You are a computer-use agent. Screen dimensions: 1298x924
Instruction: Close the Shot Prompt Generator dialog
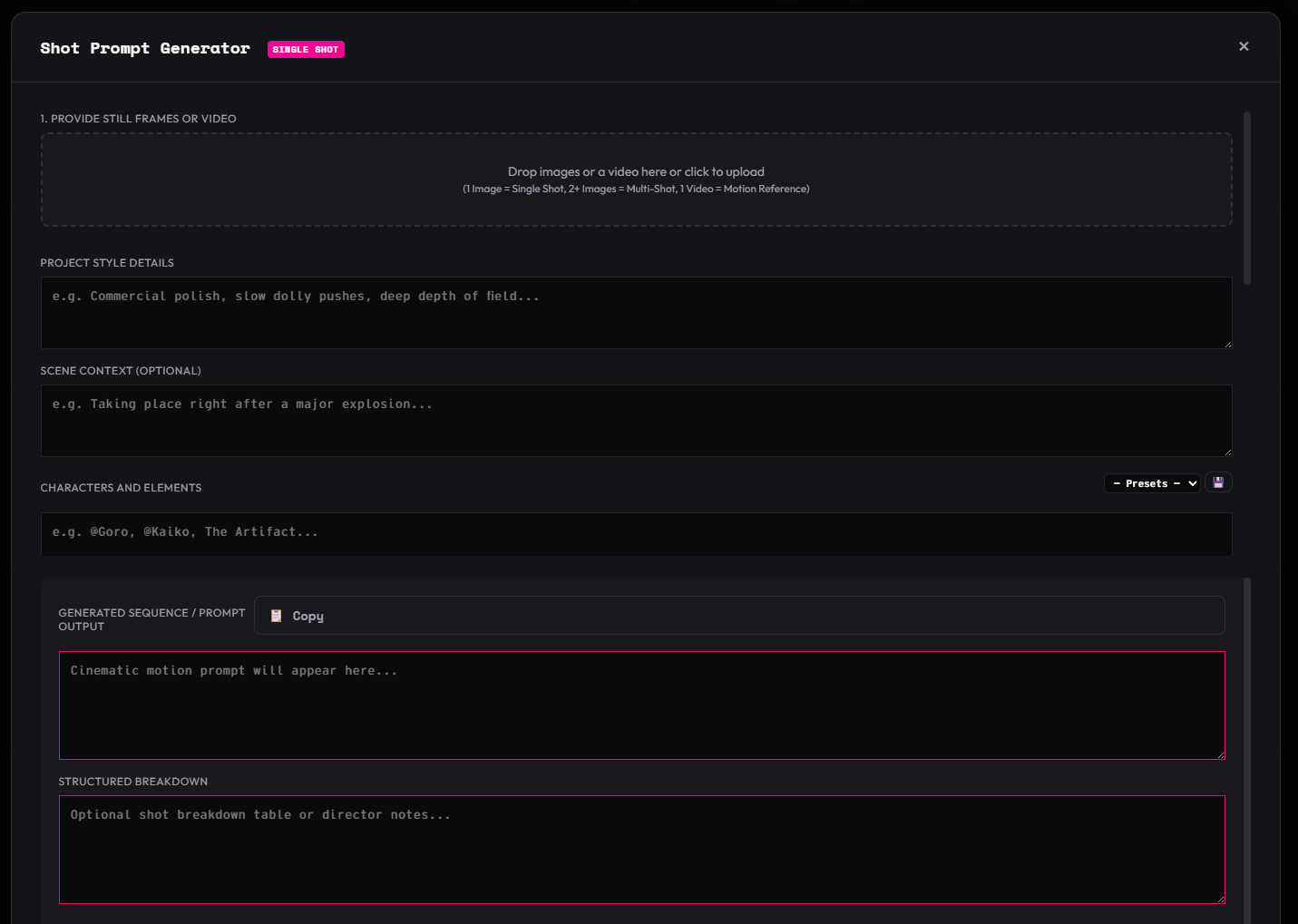click(x=1244, y=46)
